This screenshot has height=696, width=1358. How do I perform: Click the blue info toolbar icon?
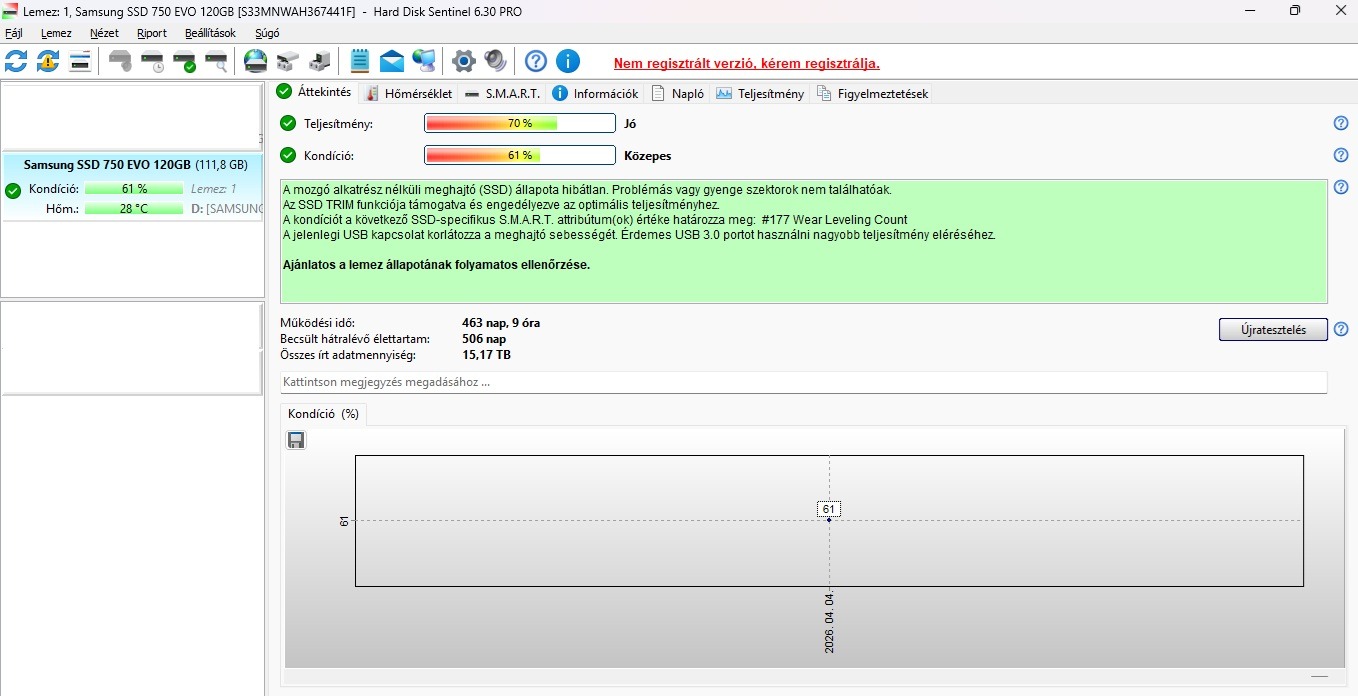568,61
